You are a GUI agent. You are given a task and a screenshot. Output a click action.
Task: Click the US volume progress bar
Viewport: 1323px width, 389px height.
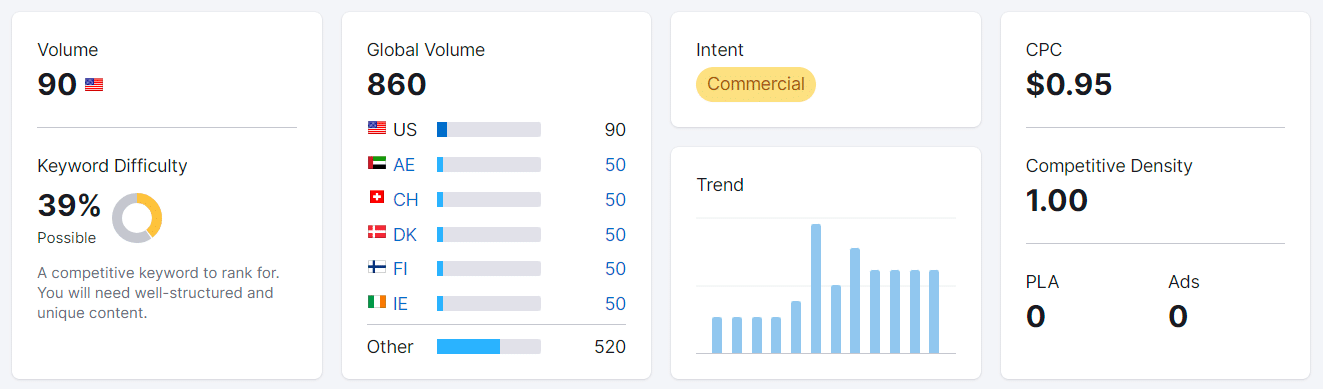pos(489,129)
